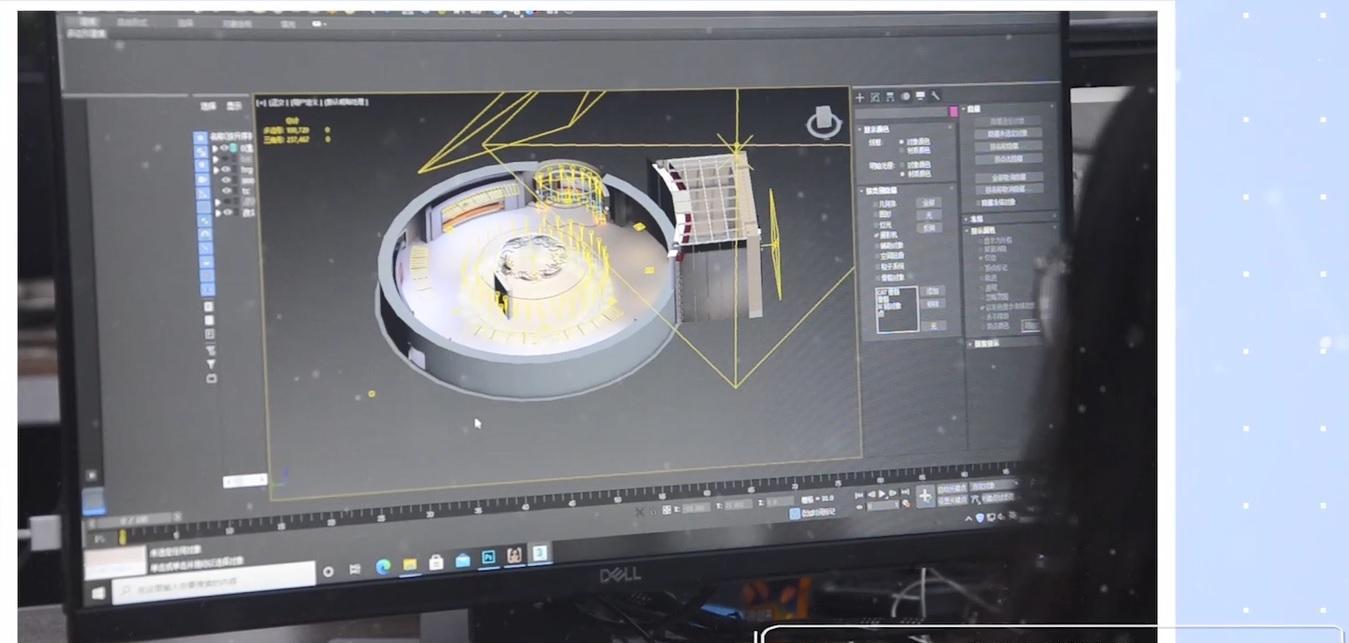Click the funnel filter icon in scene explorer
This screenshot has width=1349, height=643.
coord(211,363)
